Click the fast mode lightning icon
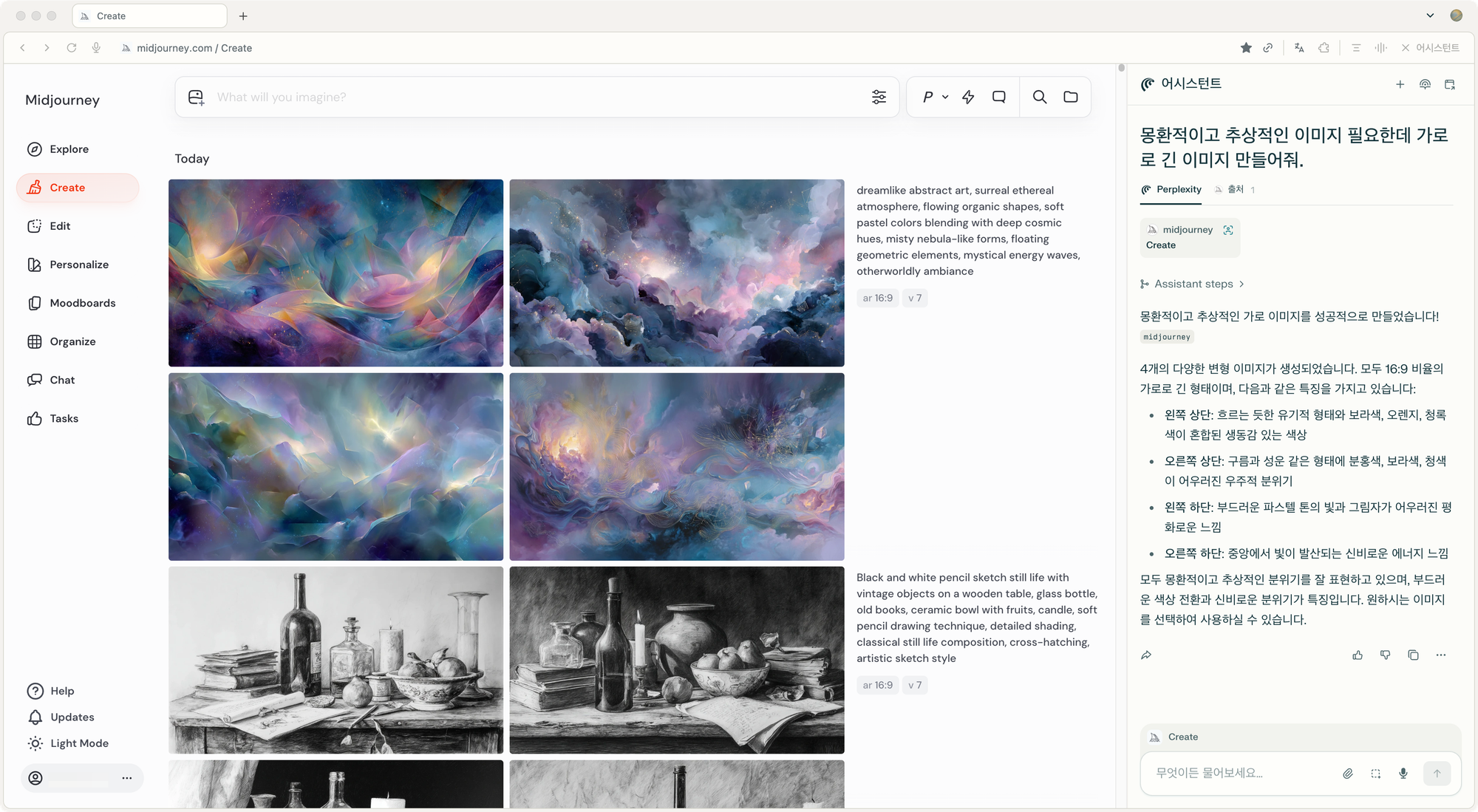The width and height of the screenshot is (1478, 812). click(968, 97)
